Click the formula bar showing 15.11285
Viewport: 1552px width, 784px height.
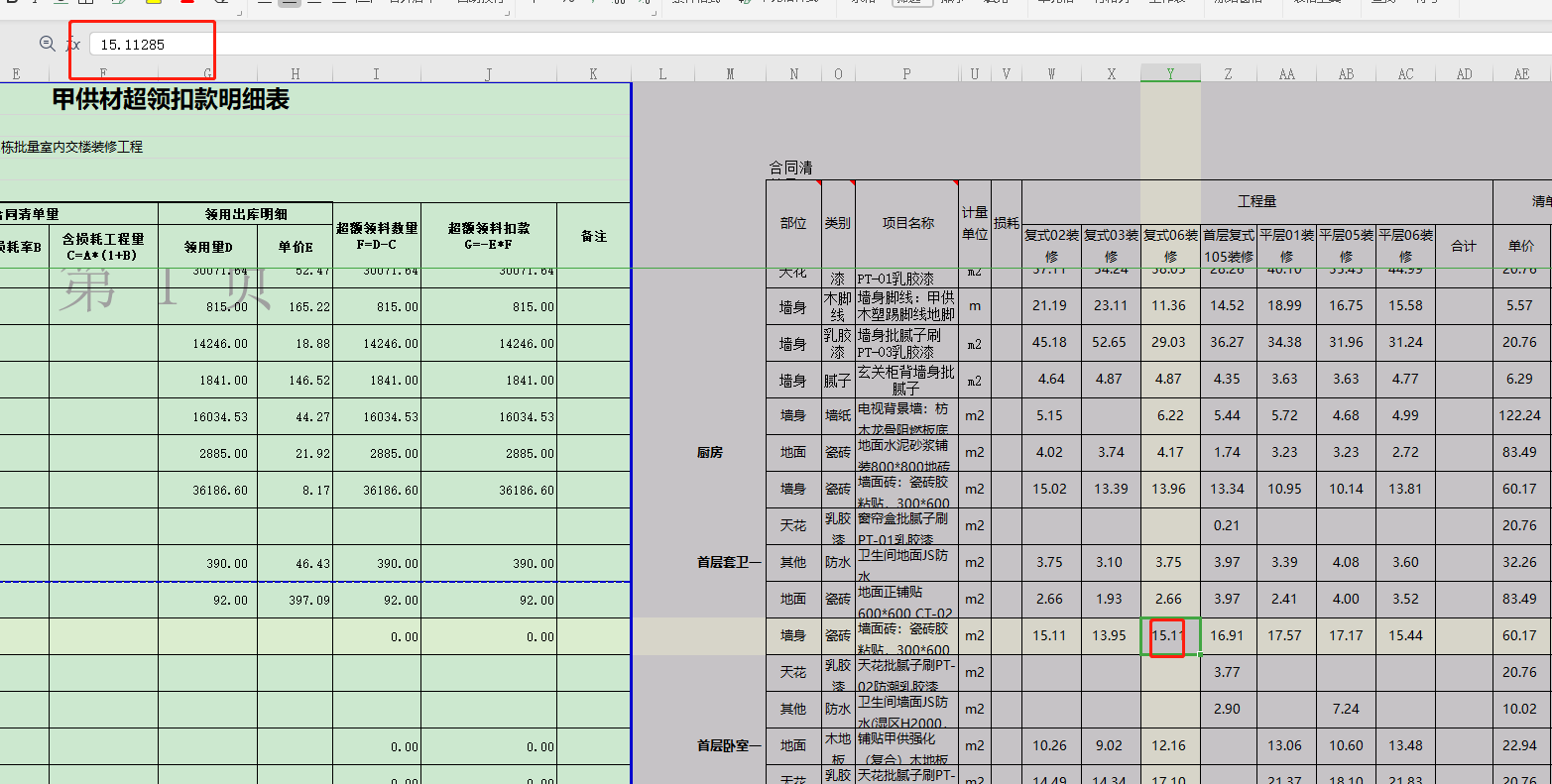(820, 45)
